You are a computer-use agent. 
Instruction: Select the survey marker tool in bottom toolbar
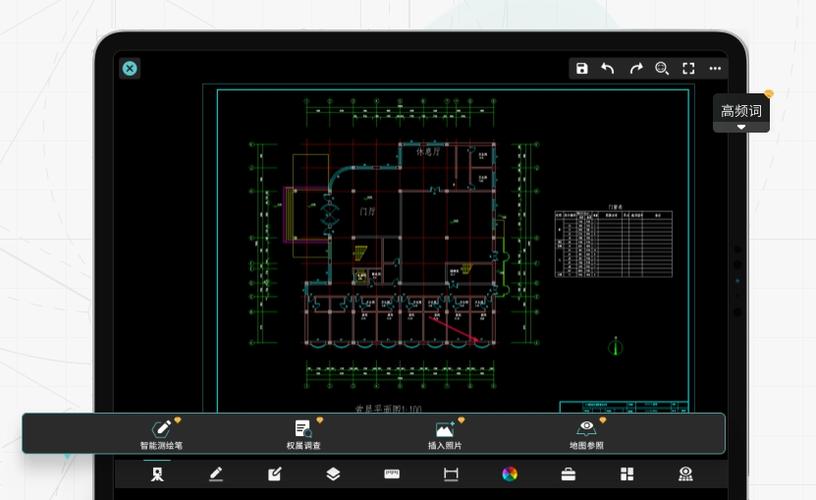tap(157, 474)
